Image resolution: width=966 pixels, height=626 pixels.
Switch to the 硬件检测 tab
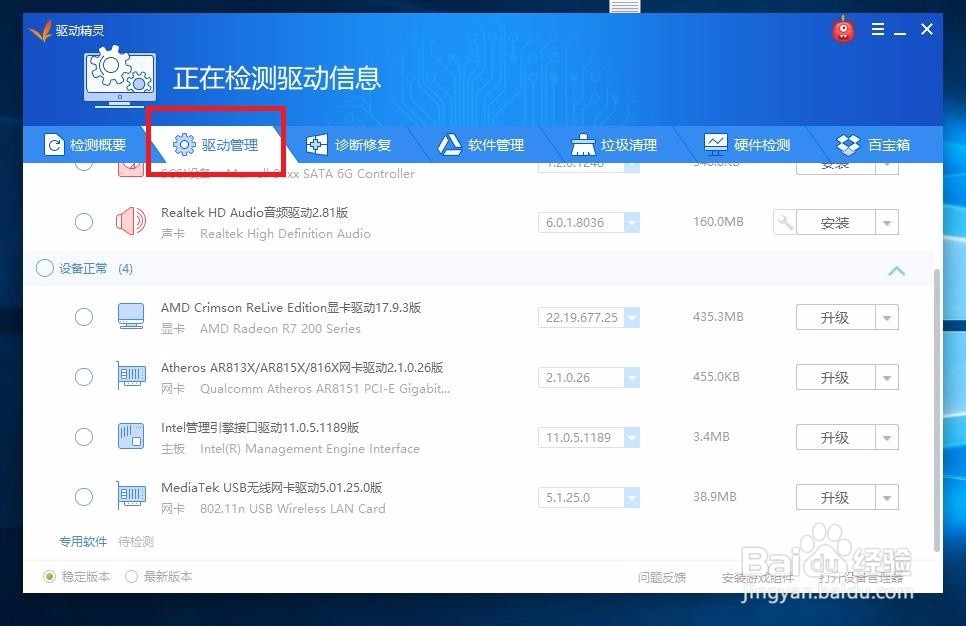[x=747, y=145]
